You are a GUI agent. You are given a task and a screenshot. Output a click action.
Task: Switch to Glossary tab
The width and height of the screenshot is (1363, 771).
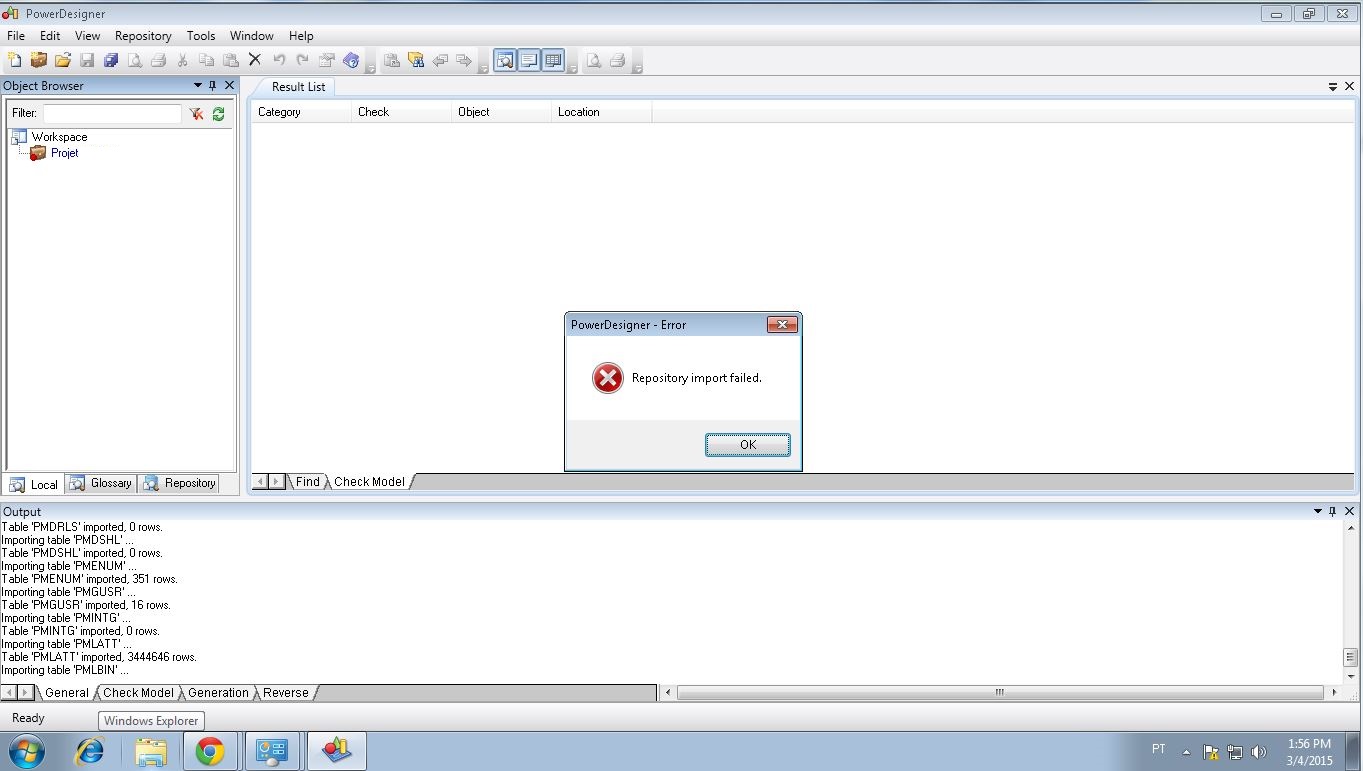pos(101,483)
